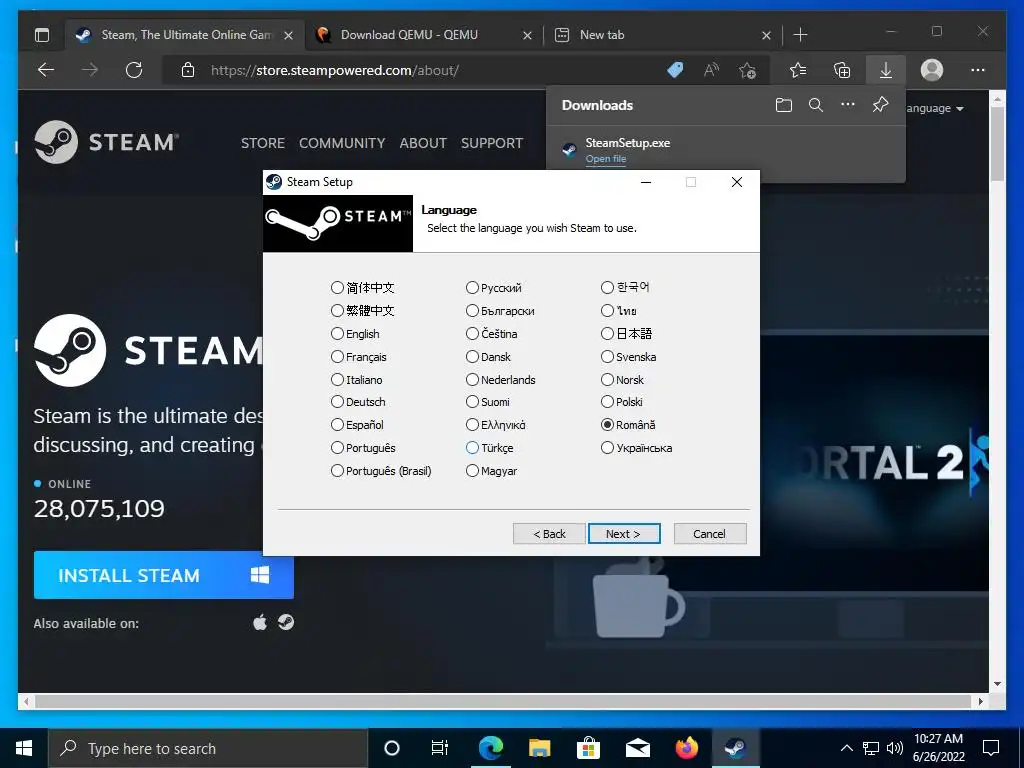This screenshot has height=768, width=1024.
Task: Reload the page with the refresh icon
Action: tap(134, 70)
